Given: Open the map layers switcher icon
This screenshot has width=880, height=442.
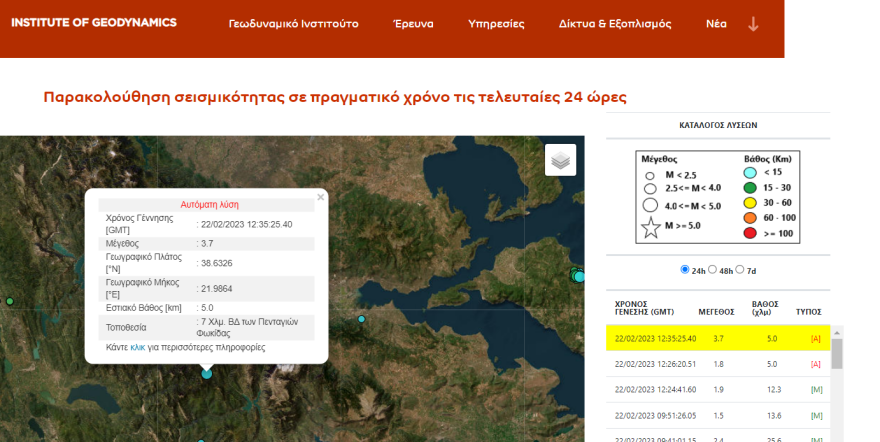Looking at the screenshot, I should 560,160.
